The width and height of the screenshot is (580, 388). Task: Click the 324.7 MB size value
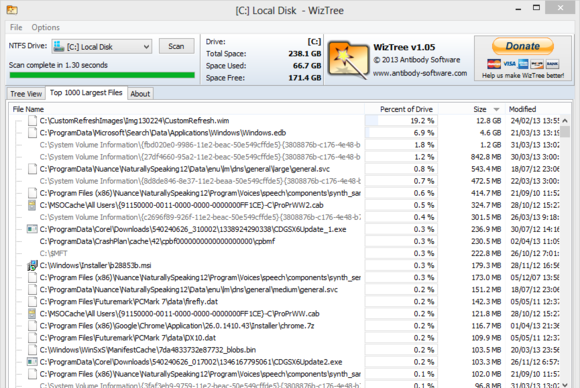(x=486, y=205)
